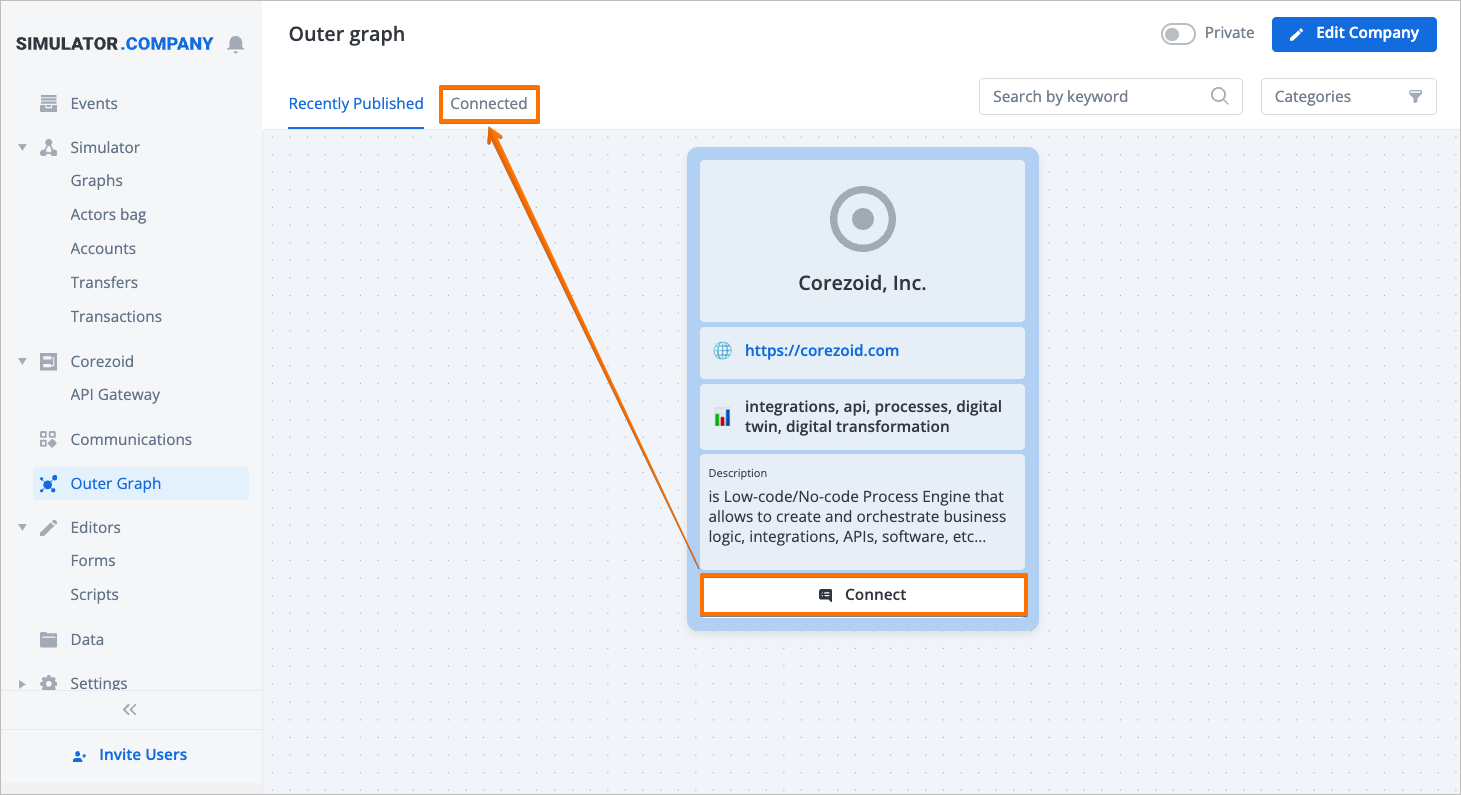Open Events in the sidebar
Viewport: 1461px width, 795px height.
94,103
